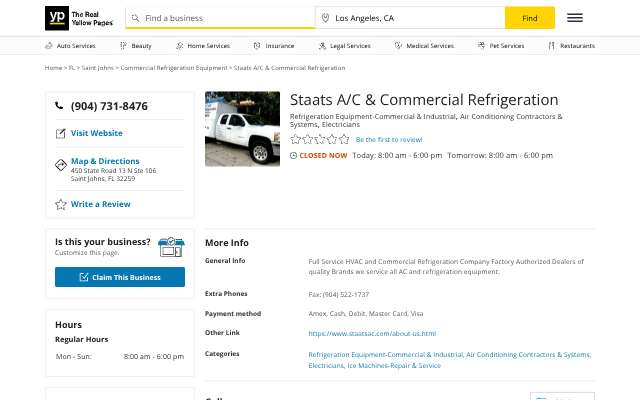Click the Write a Review star icon

(x=61, y=204)
